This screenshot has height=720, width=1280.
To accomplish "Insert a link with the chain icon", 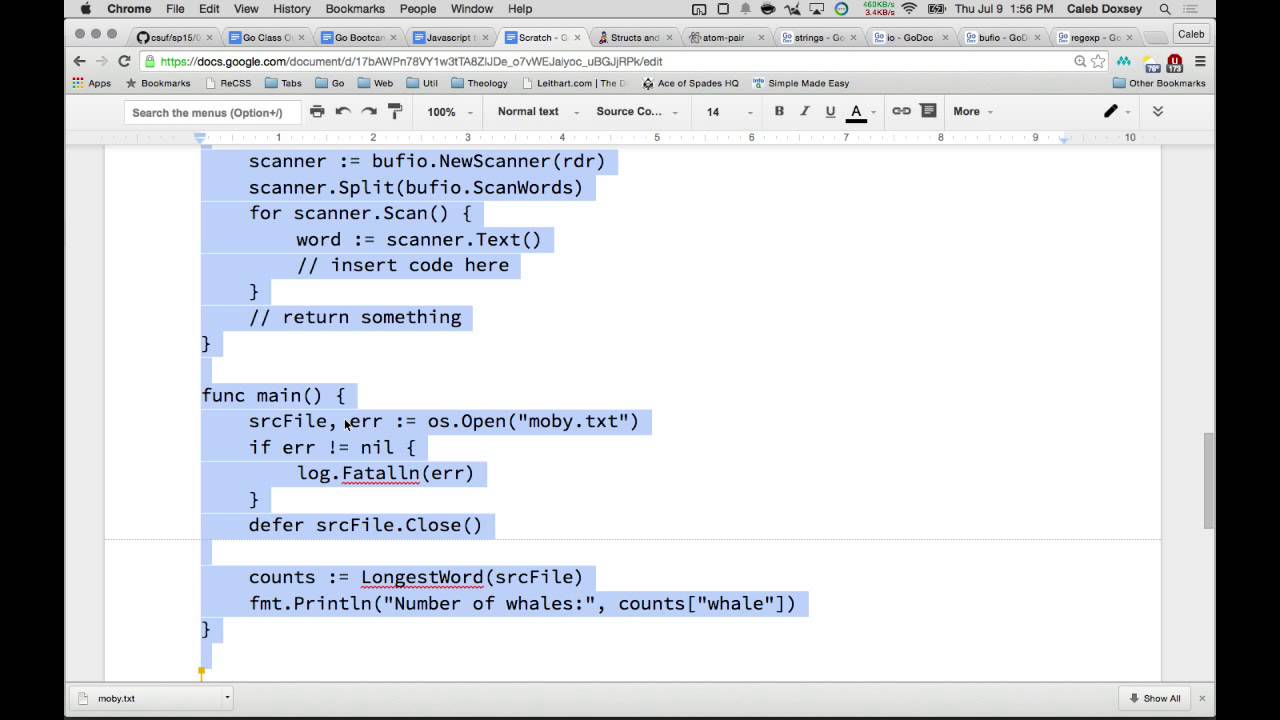I will coord(901,111).
